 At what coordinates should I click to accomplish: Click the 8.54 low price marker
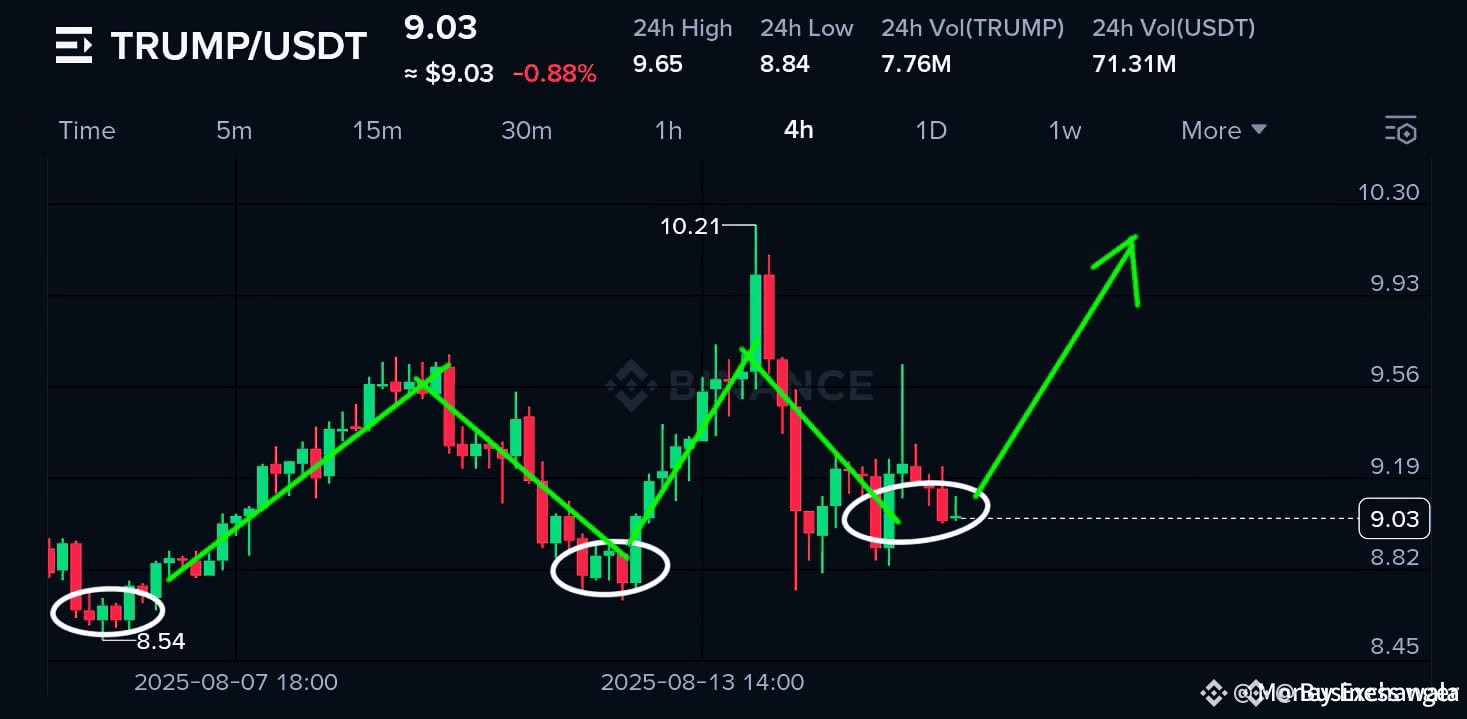(161, 641)
